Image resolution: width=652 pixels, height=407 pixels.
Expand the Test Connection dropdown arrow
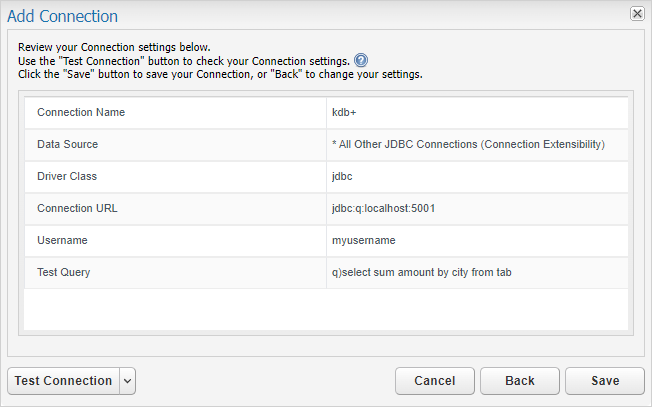tap(128, 380)
